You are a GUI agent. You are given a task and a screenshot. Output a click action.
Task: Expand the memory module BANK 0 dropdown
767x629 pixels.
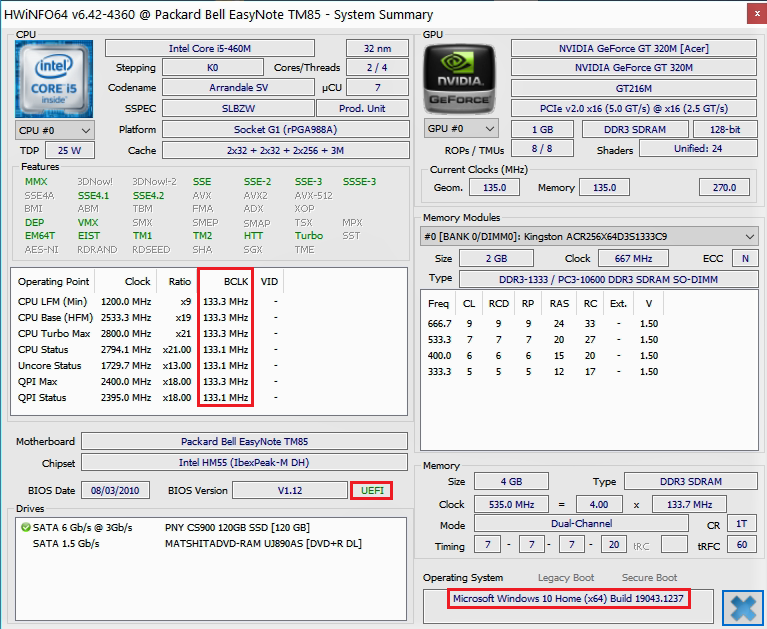click(590, 236)
